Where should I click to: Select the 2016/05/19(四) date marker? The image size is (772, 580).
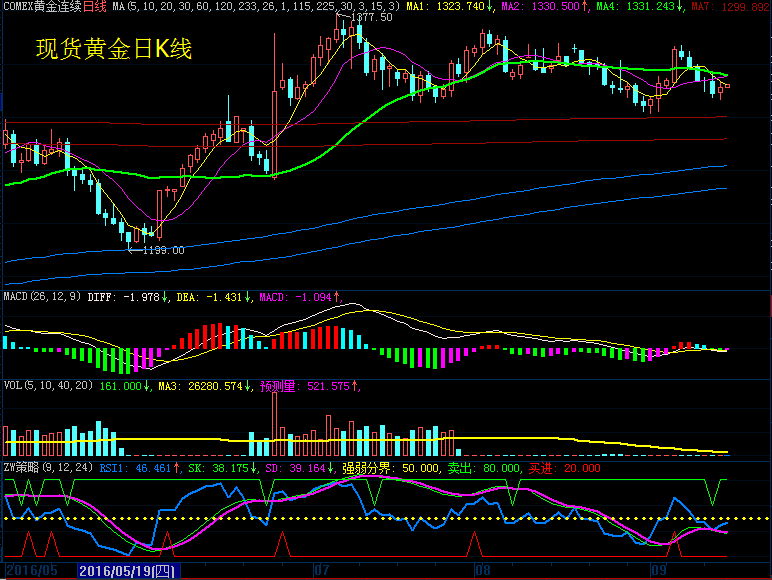(x=127, y=571)
